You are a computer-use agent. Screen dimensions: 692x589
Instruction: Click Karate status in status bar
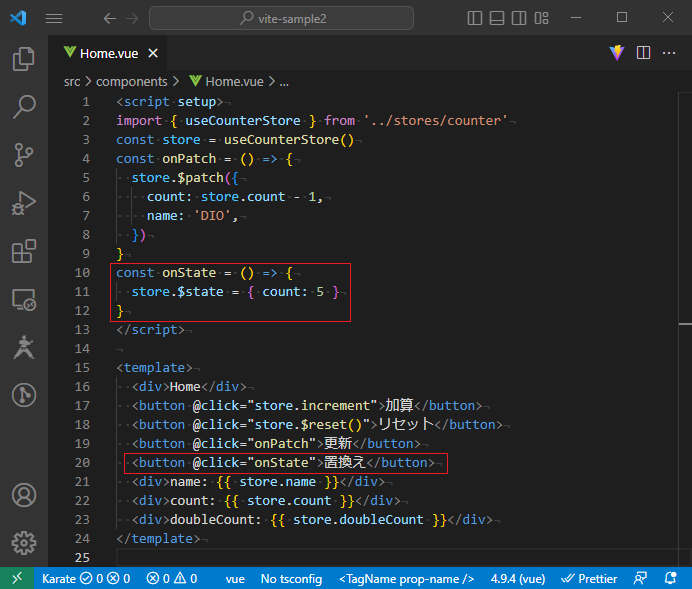(86, 578)
